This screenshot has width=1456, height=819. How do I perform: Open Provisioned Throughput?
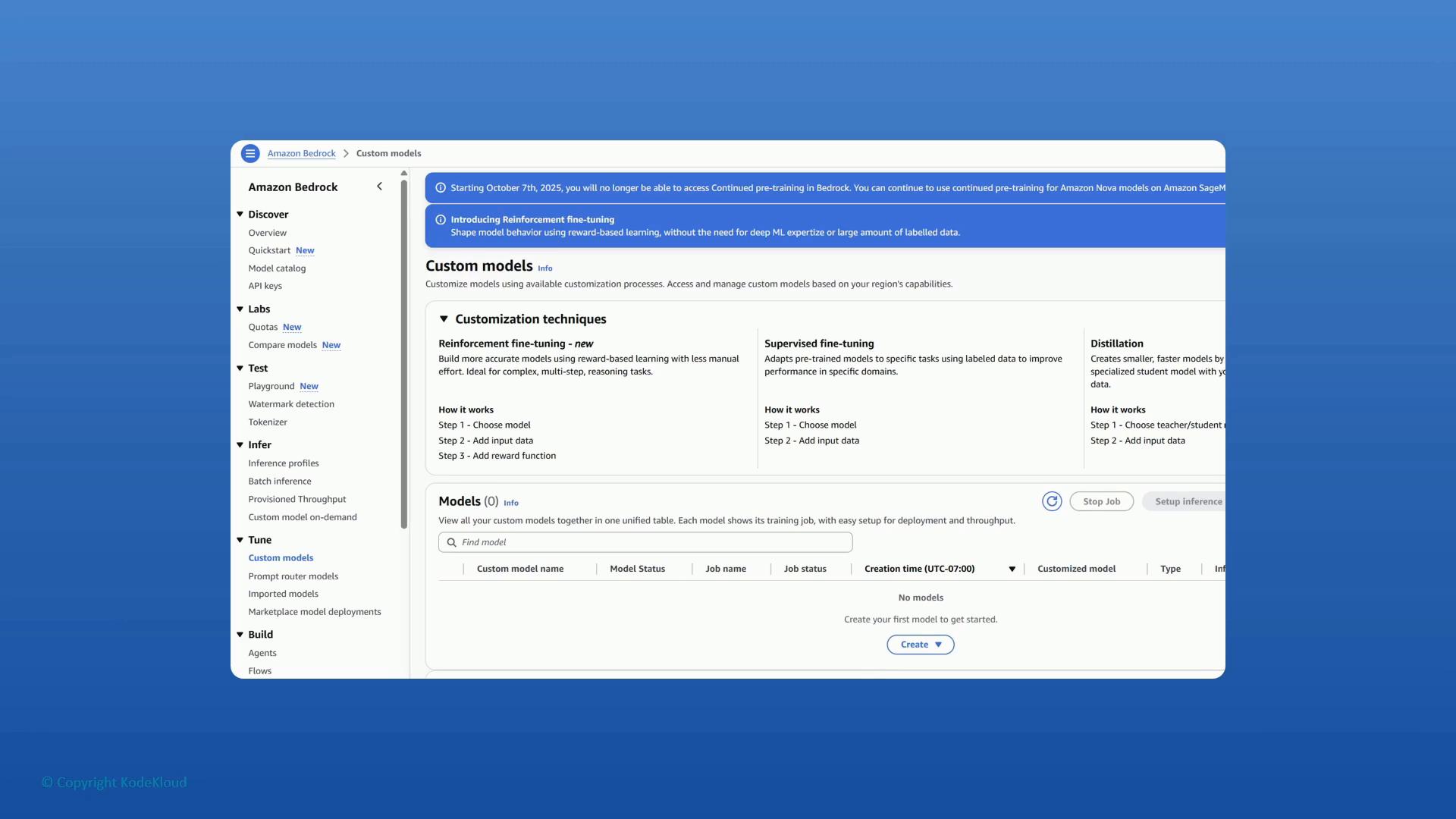coord(297,499)
